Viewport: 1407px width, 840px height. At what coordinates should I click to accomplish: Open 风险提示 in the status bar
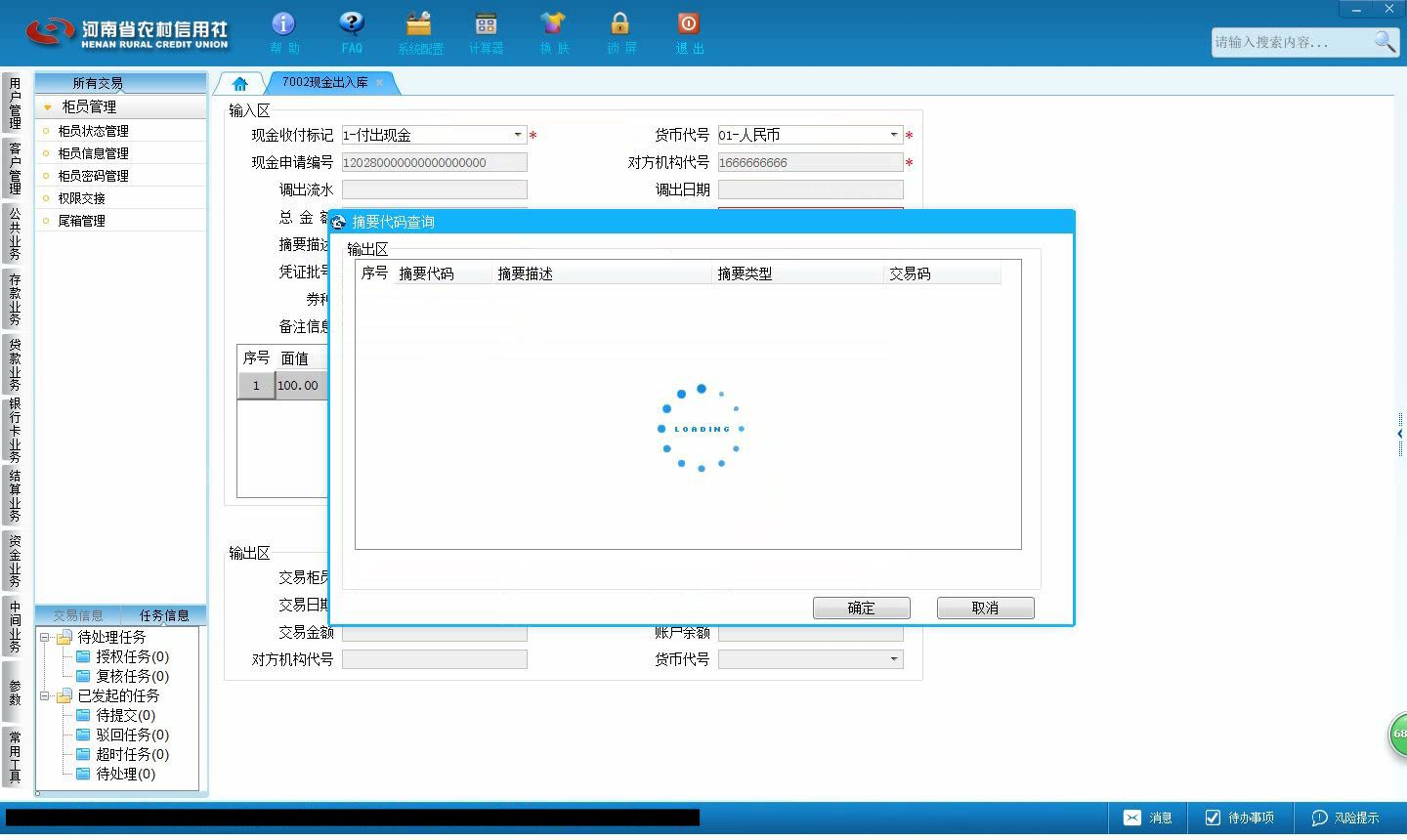[x=1345, y=818]
